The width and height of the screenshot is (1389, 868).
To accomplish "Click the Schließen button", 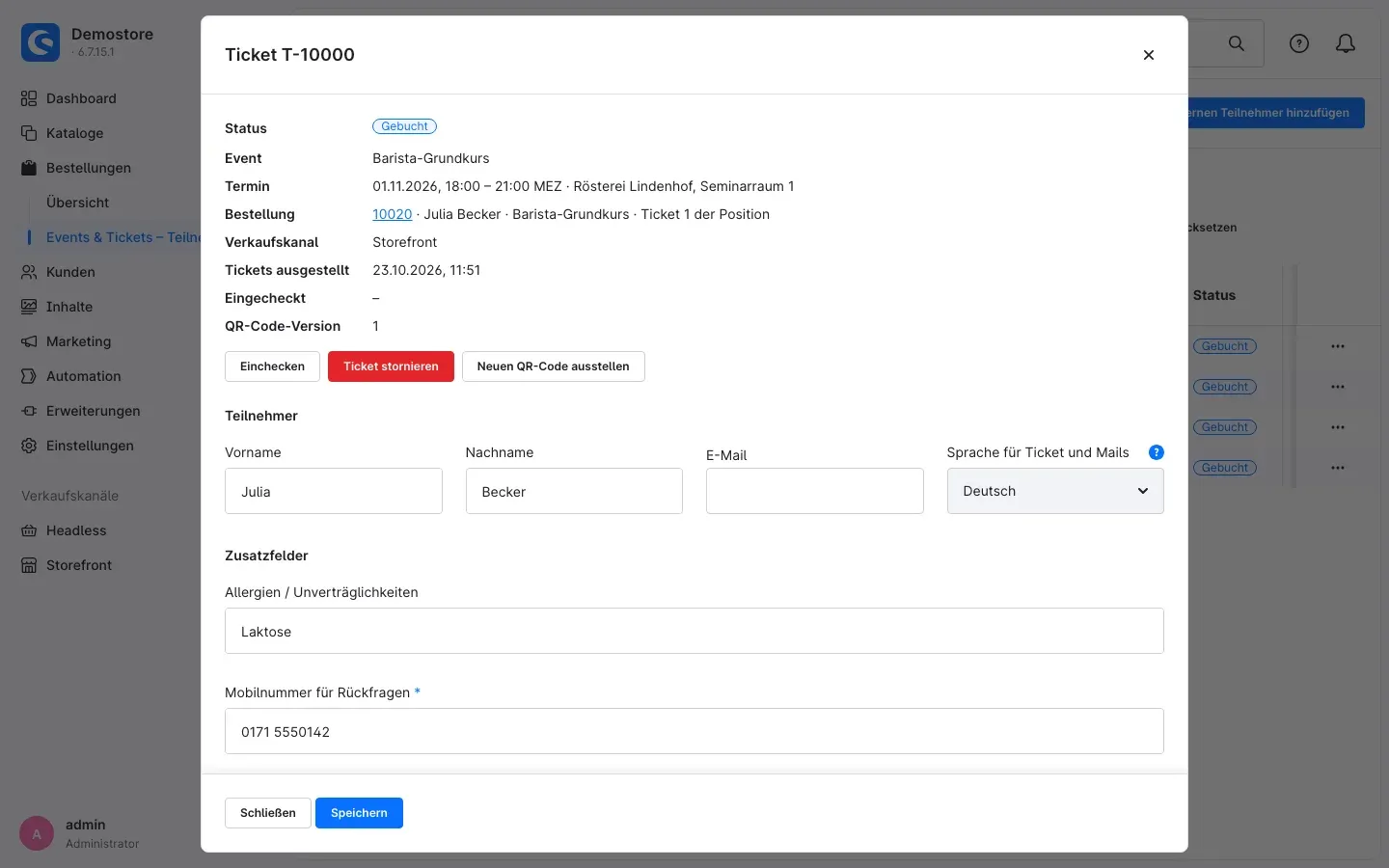I will coord(268,813).
